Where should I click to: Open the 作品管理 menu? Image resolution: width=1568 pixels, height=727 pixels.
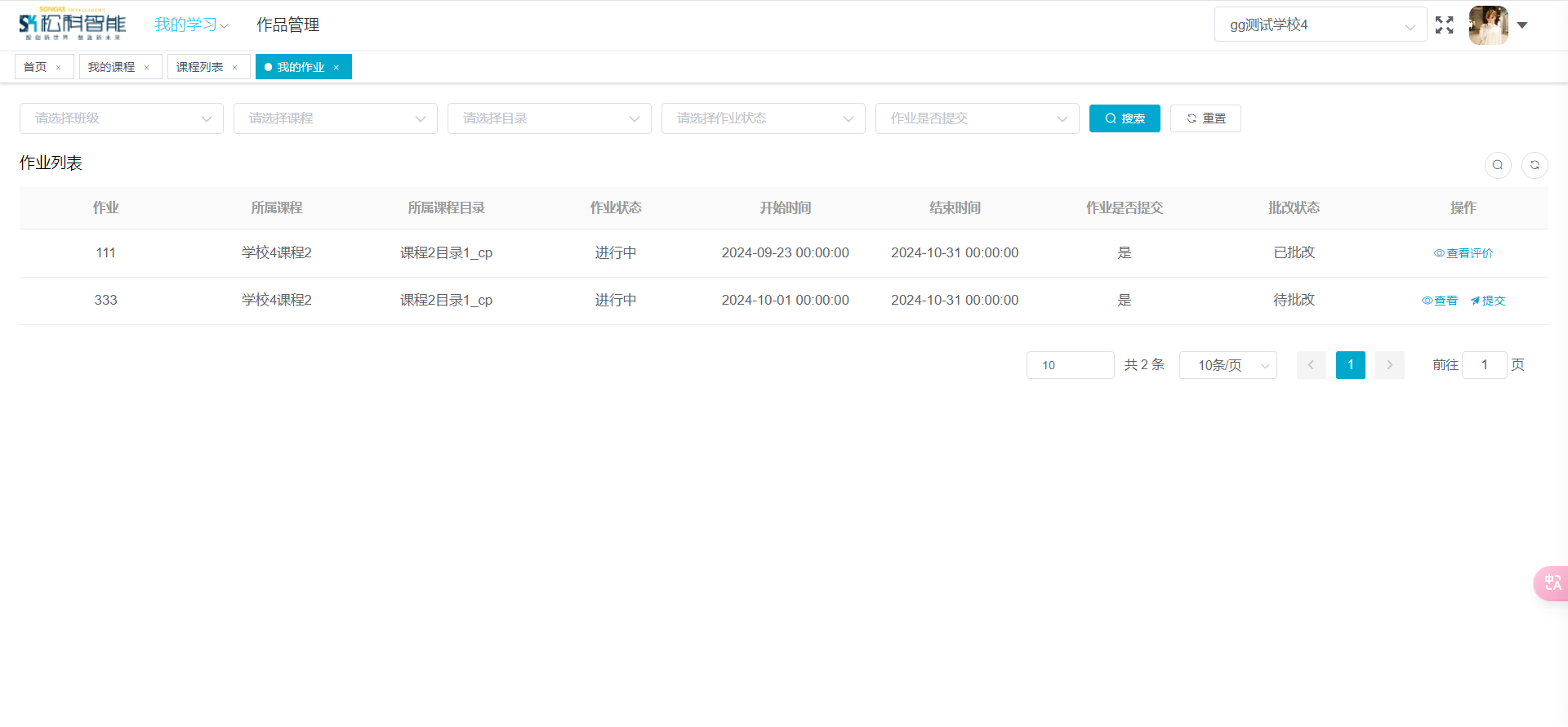[287, 25]
